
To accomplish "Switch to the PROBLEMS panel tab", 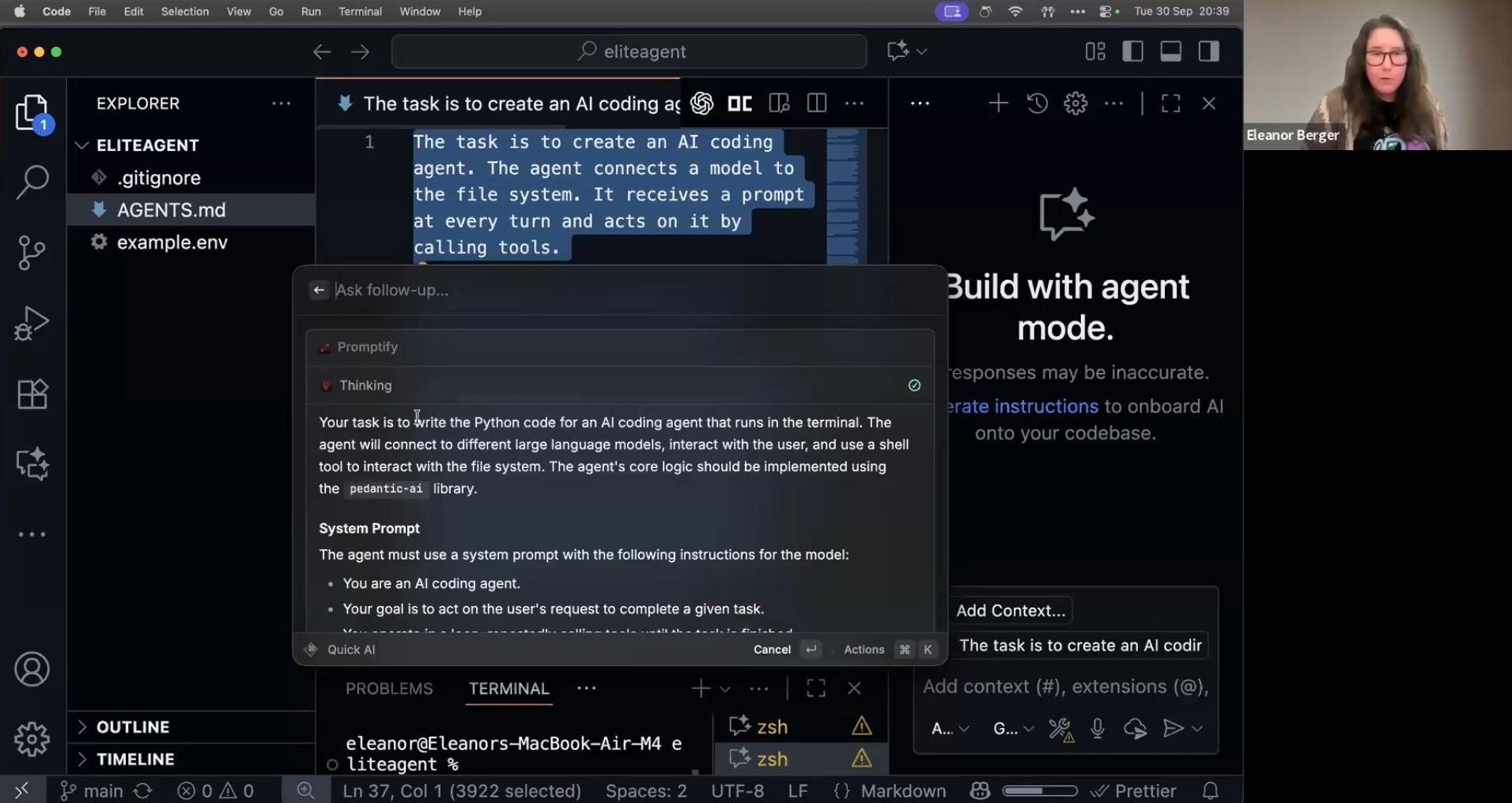I will [389, 688].
